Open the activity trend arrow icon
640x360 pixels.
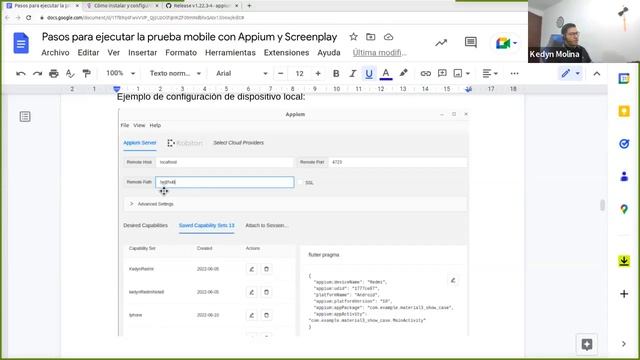coord(441,42)
